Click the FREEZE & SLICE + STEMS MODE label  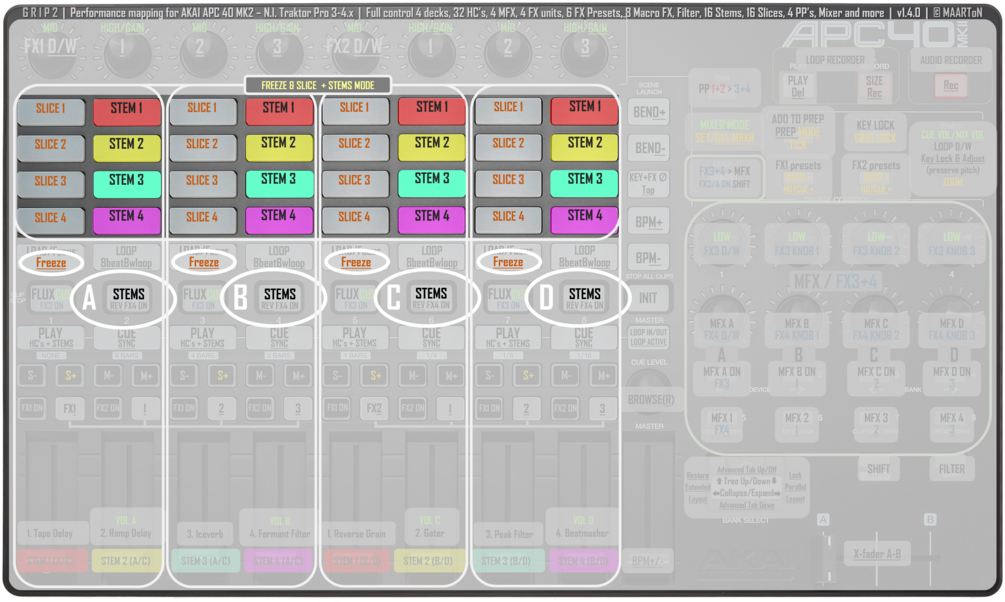pos(318,85)
